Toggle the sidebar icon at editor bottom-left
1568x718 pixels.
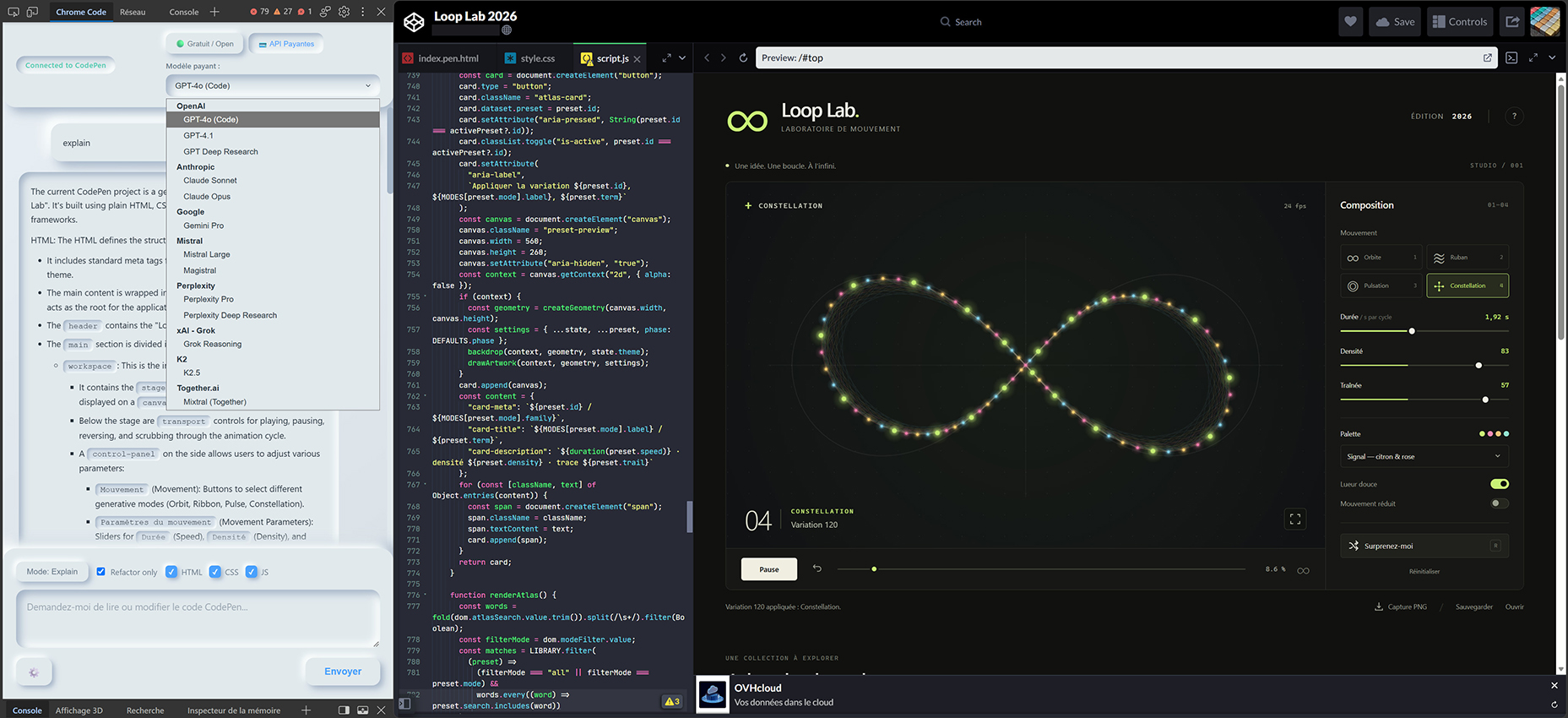point(404,703)
